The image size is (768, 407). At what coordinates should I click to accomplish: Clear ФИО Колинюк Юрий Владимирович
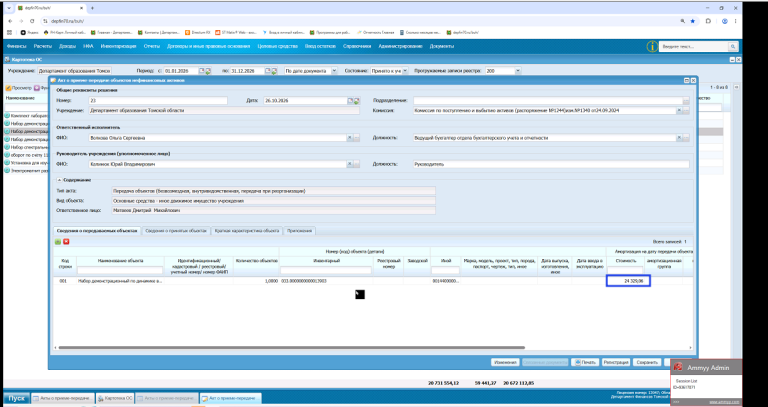(350, 165)
